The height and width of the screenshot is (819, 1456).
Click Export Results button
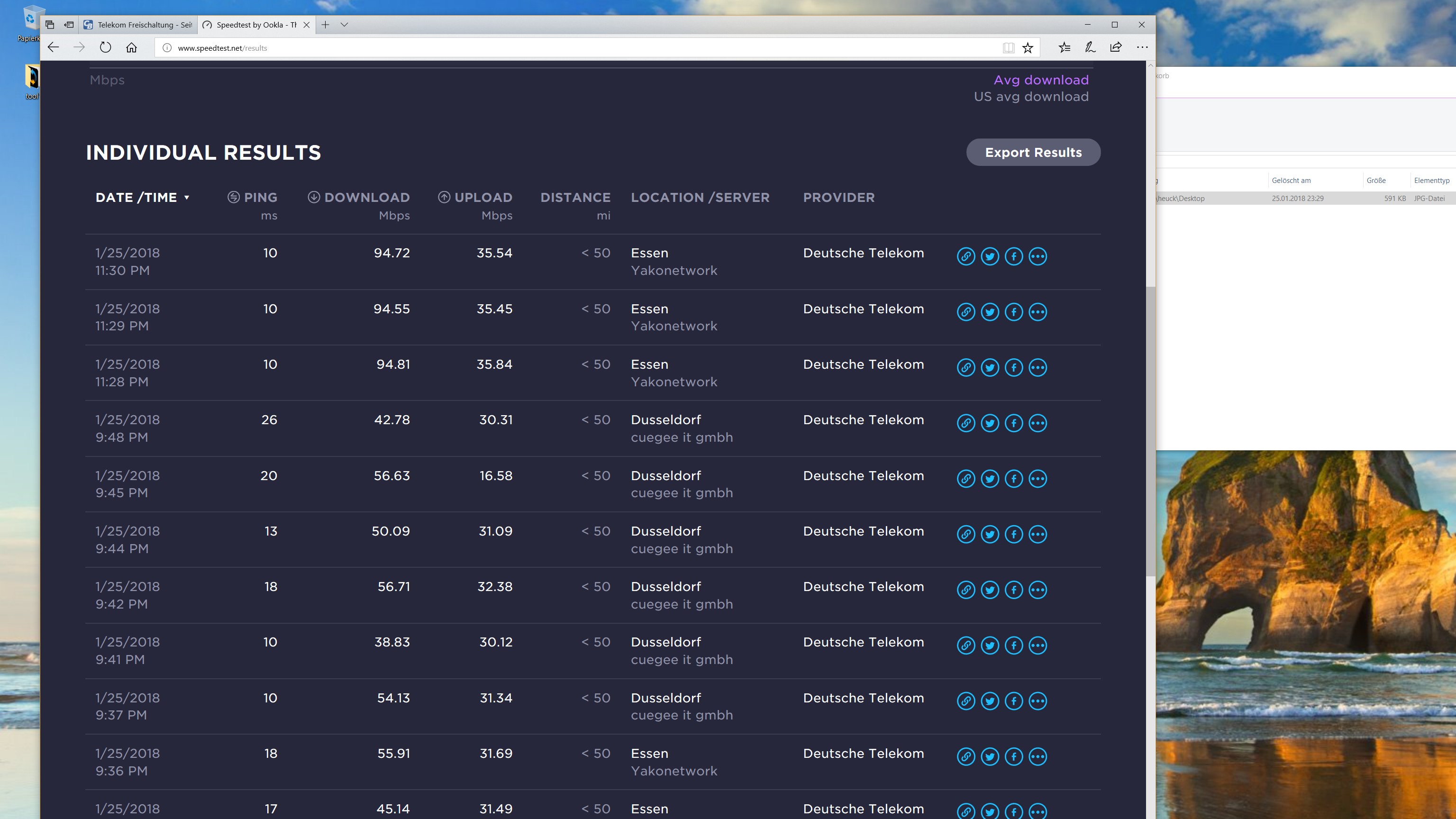click(1033, 152)
